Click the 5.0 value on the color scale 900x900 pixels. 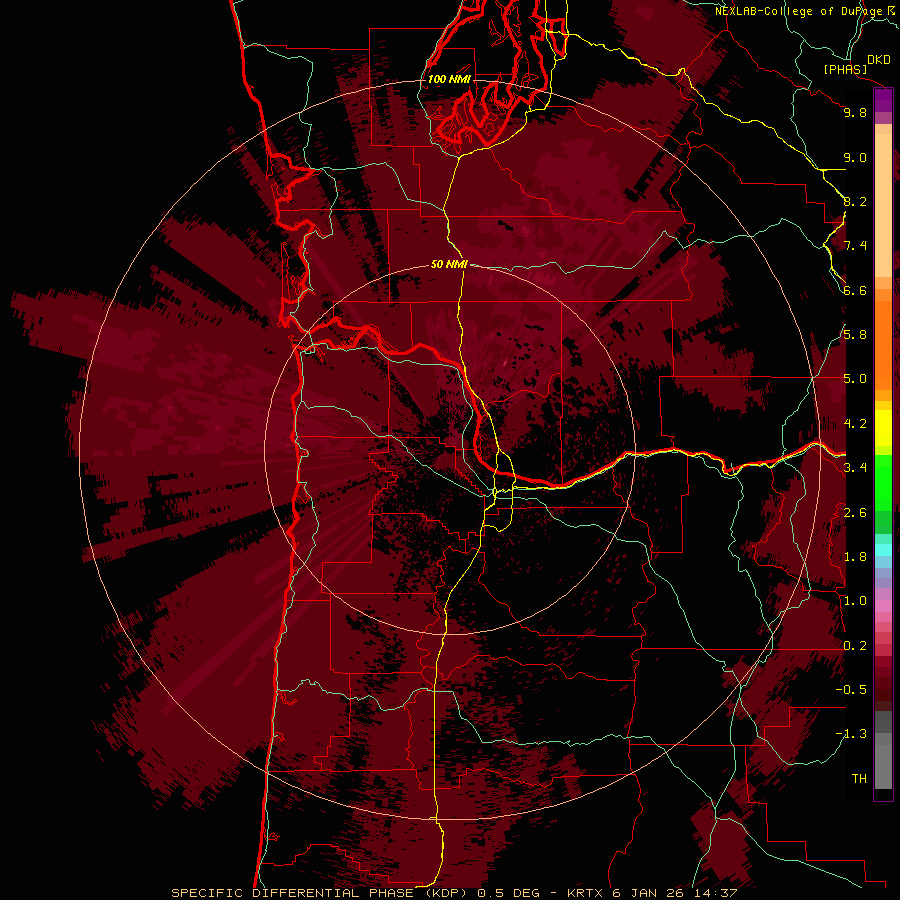tap(855, 379)
